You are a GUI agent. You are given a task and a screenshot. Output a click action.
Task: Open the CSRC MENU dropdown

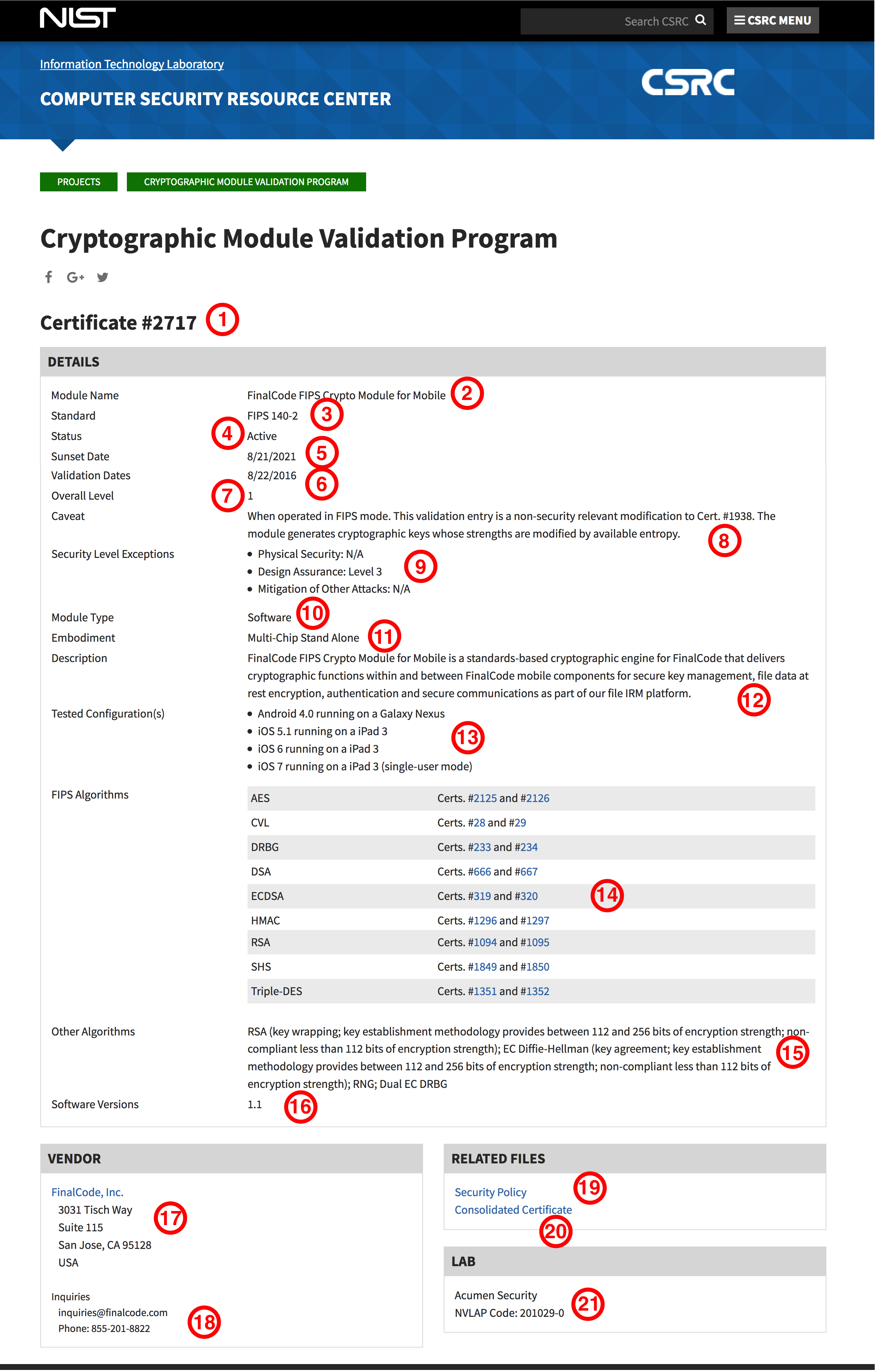[773, 20]
